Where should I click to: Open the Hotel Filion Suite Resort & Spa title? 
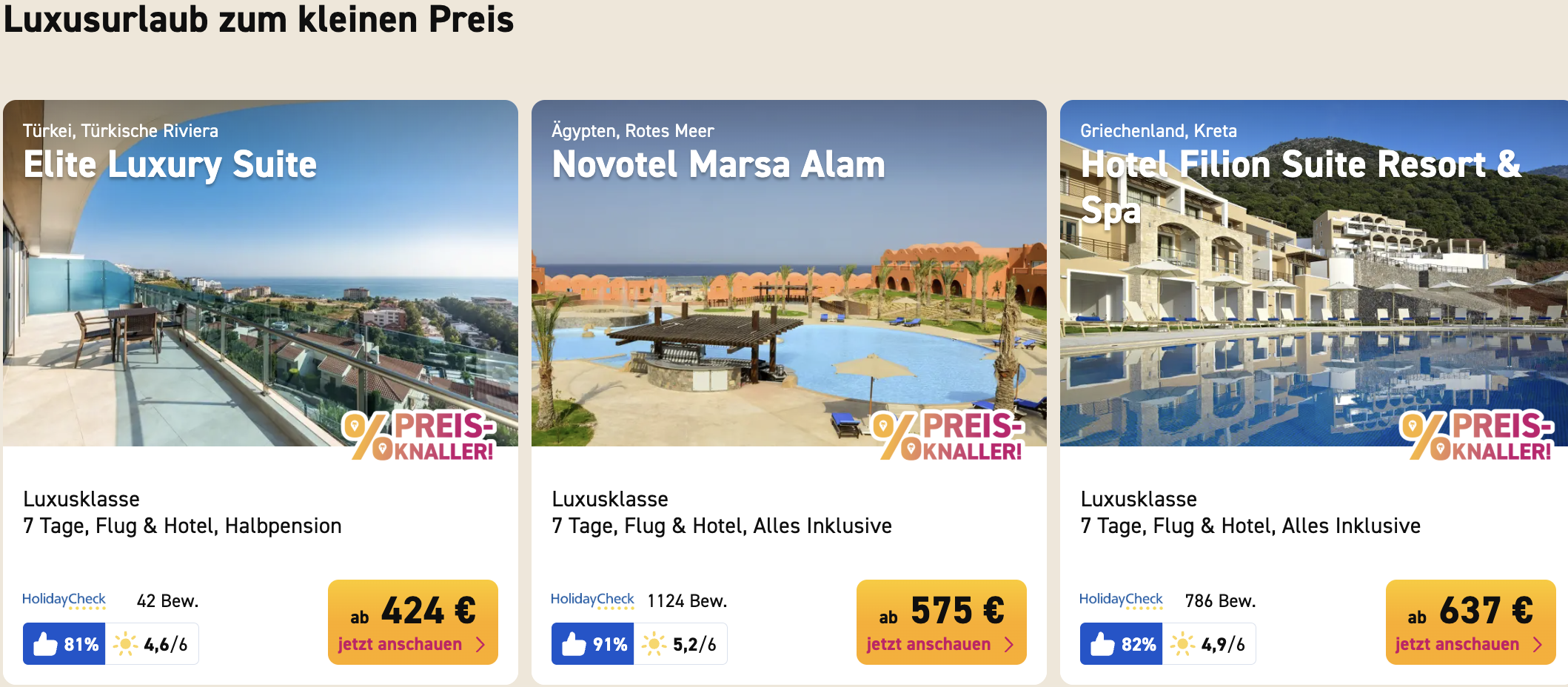point(1301,187)
